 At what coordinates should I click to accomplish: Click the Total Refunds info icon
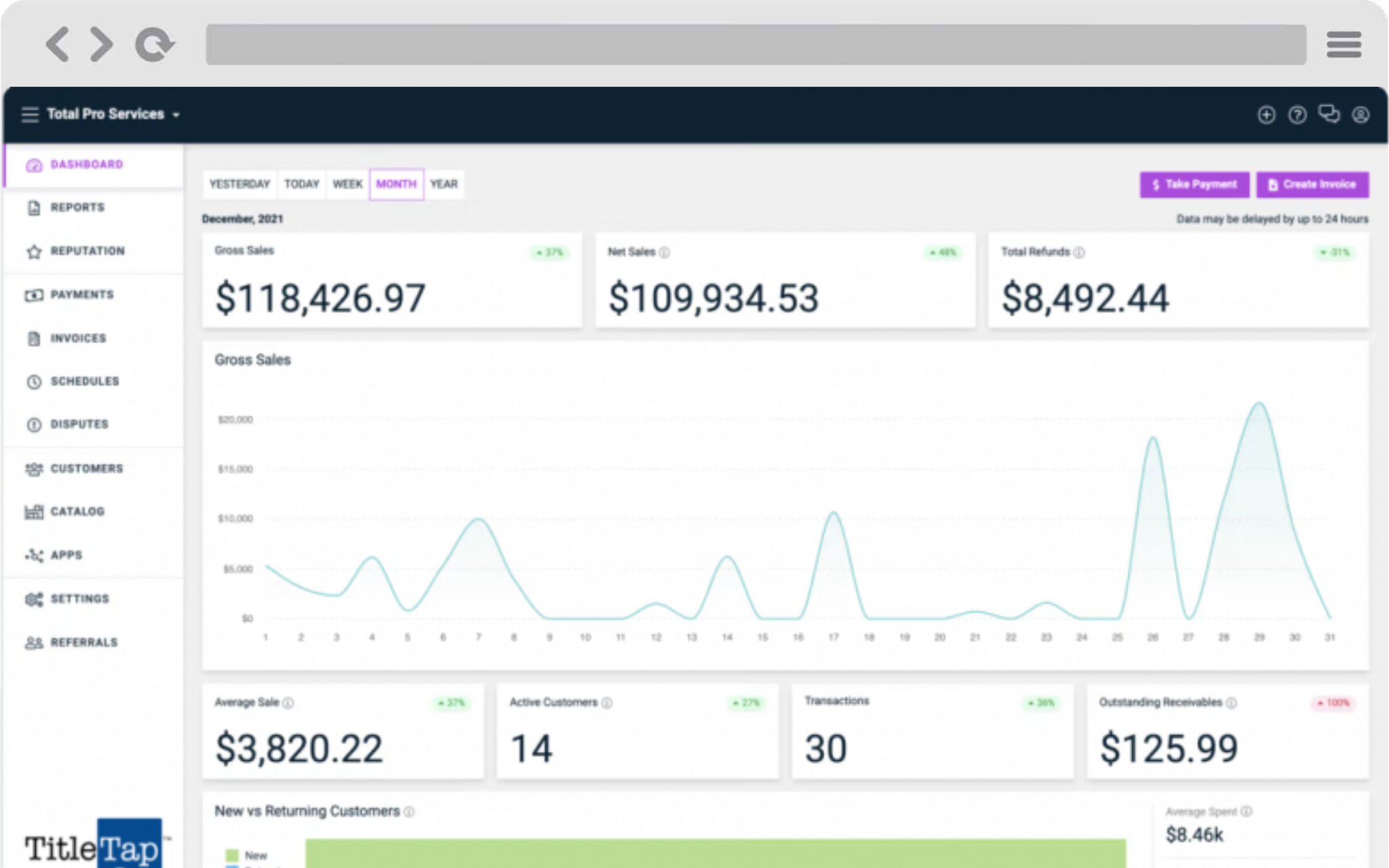tap(1079, 252)
